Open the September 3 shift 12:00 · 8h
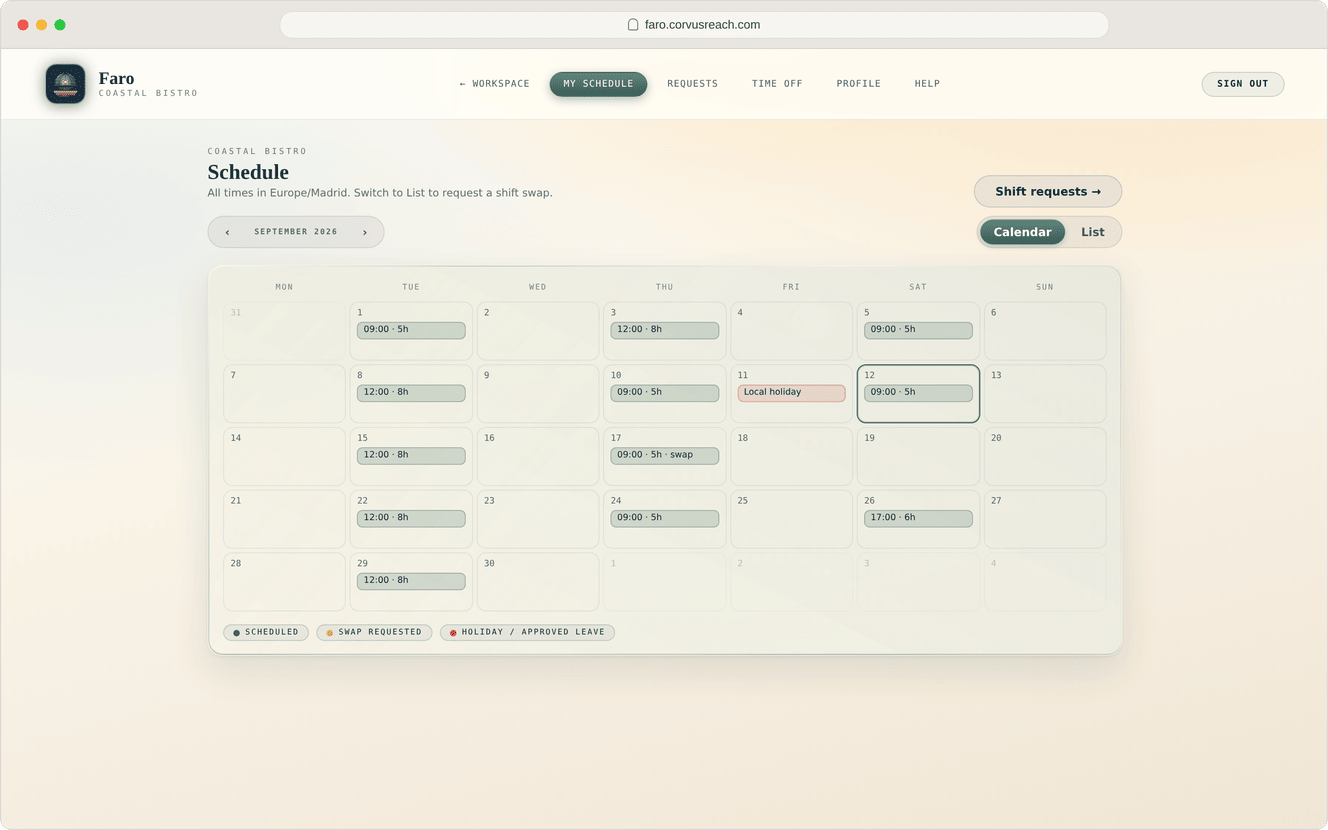The image size is (1328, 830). pos(665,330)
